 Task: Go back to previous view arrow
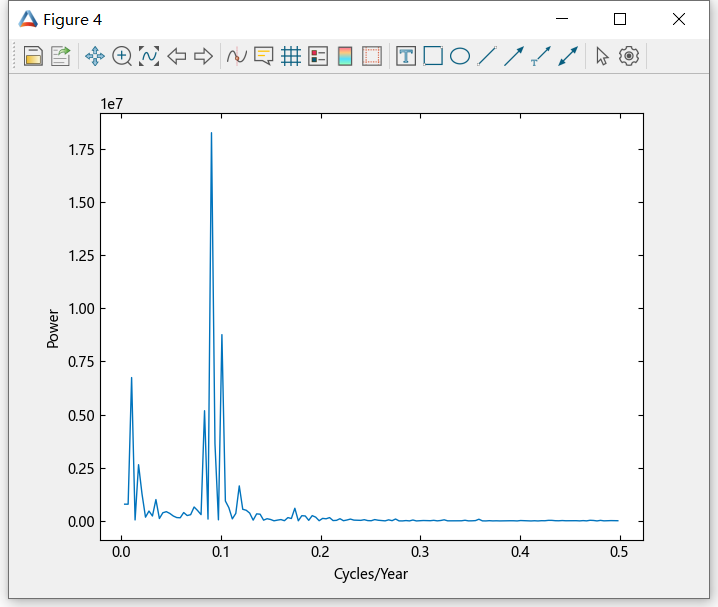pos(177,56)
